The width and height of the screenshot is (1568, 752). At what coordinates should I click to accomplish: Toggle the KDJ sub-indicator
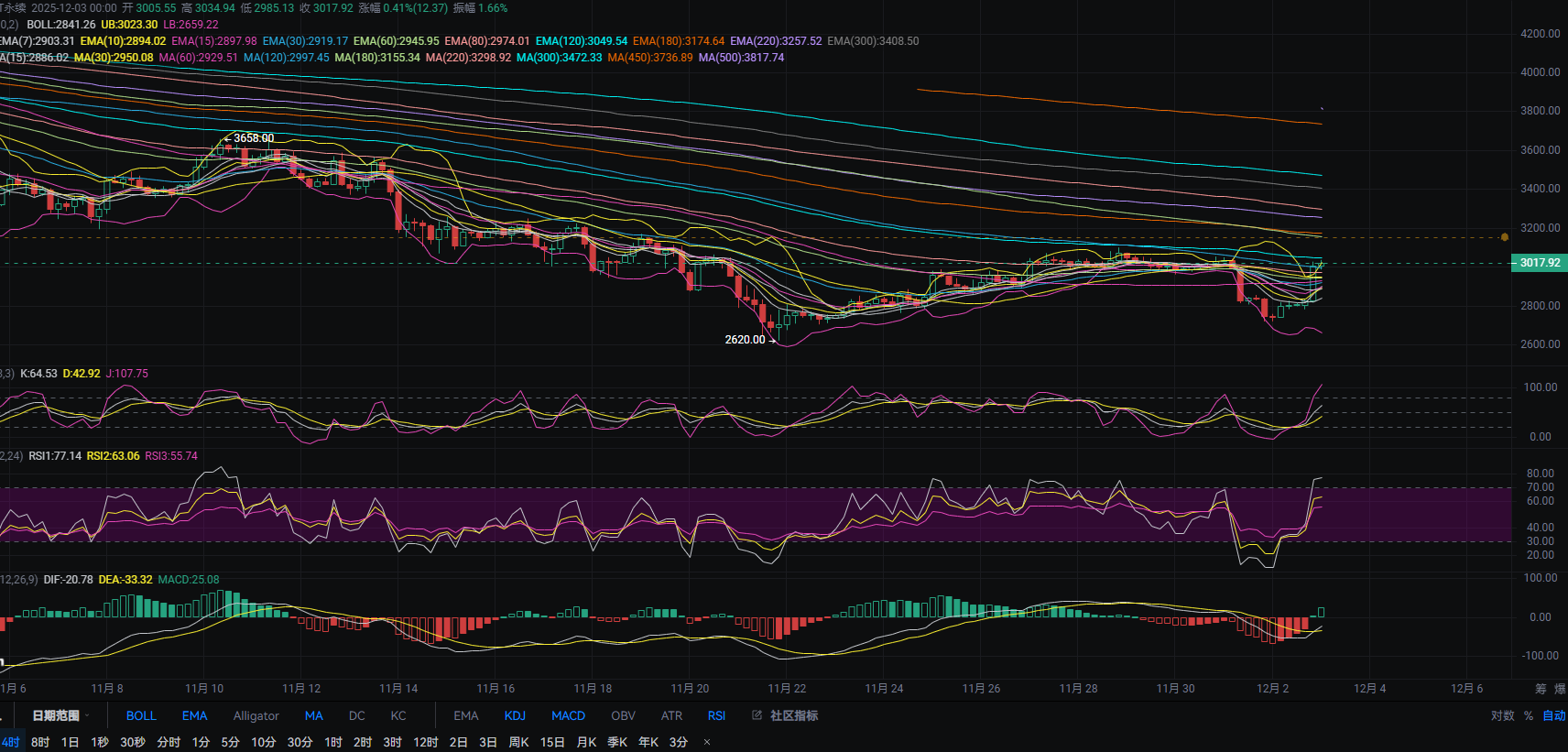(x=515, y=715)
